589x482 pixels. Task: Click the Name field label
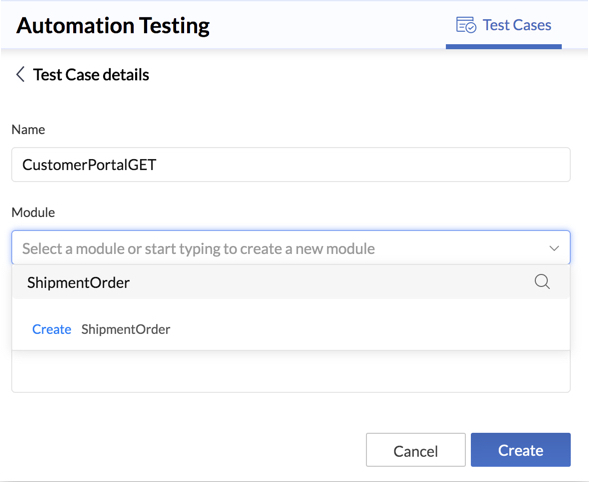click(29, 130)
